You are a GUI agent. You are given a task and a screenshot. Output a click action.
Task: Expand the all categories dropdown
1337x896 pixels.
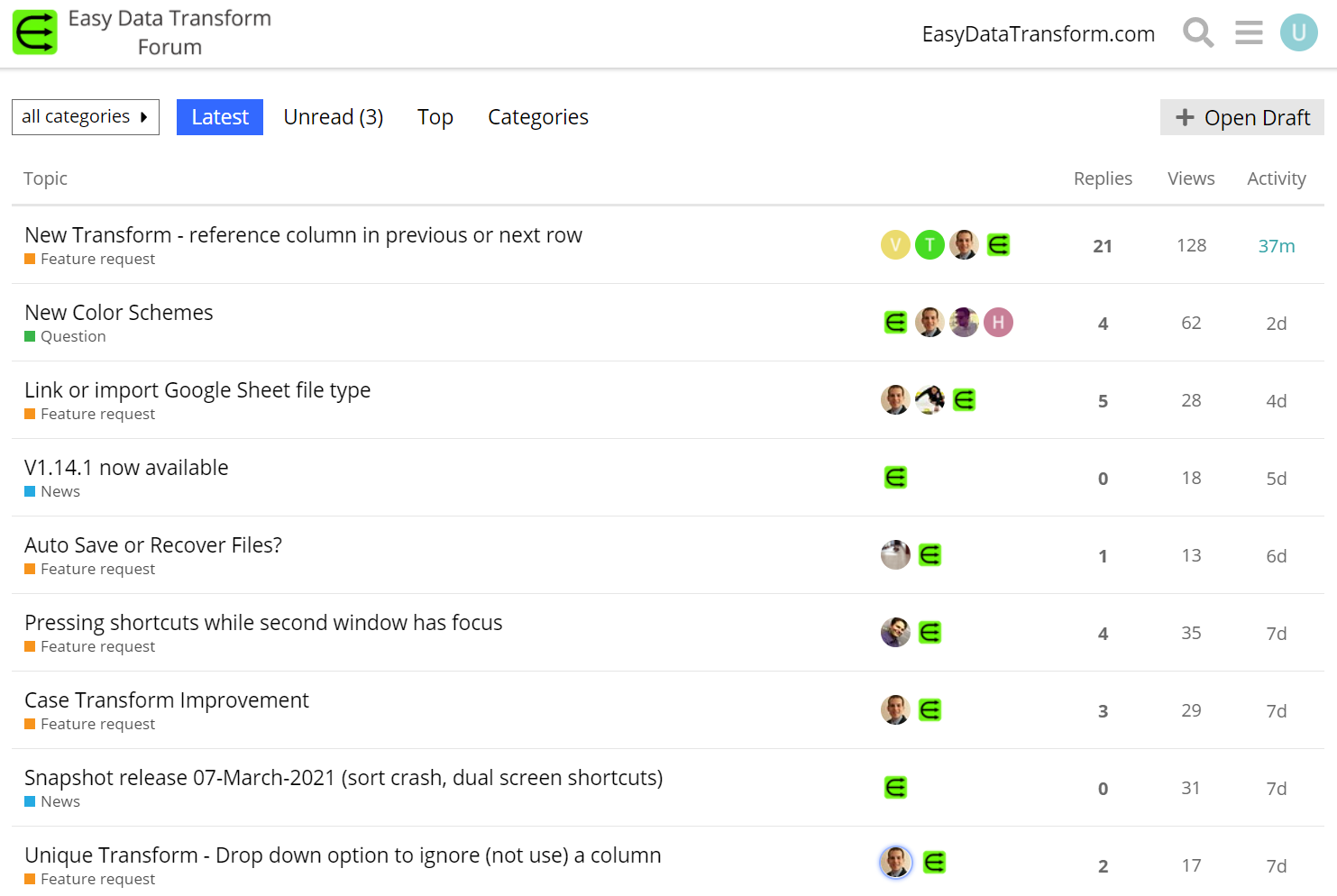pos(85,117)
